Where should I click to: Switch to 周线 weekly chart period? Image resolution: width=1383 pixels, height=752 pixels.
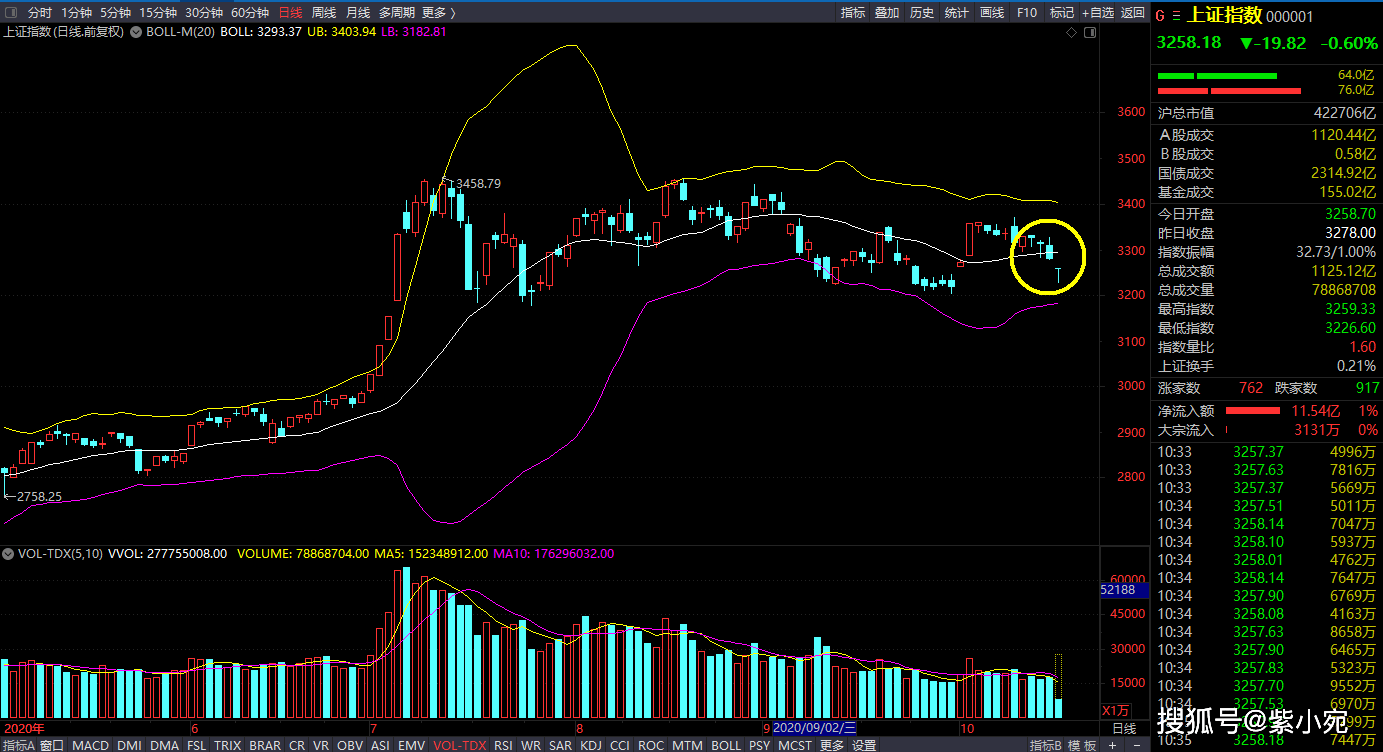(323, 13)
